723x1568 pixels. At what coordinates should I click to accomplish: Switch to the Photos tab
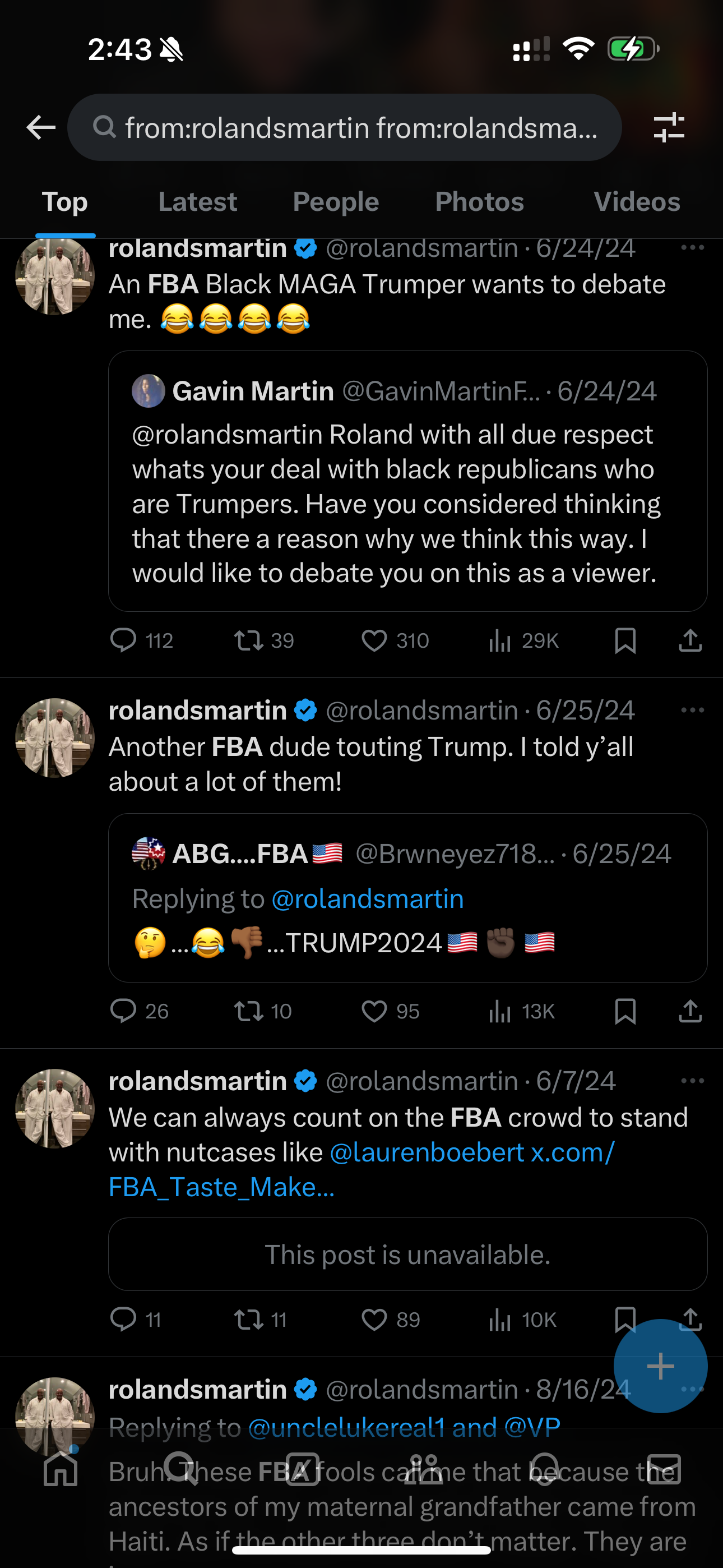(479, 201)
